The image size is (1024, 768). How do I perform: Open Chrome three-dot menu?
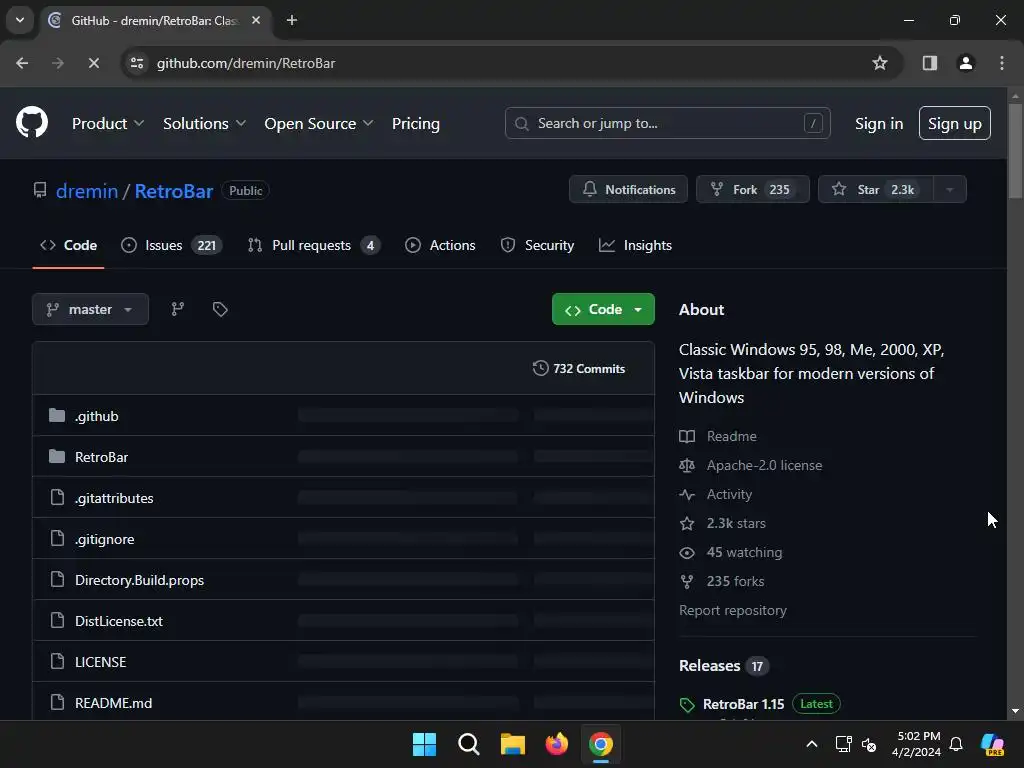(x=1002, y=63)
